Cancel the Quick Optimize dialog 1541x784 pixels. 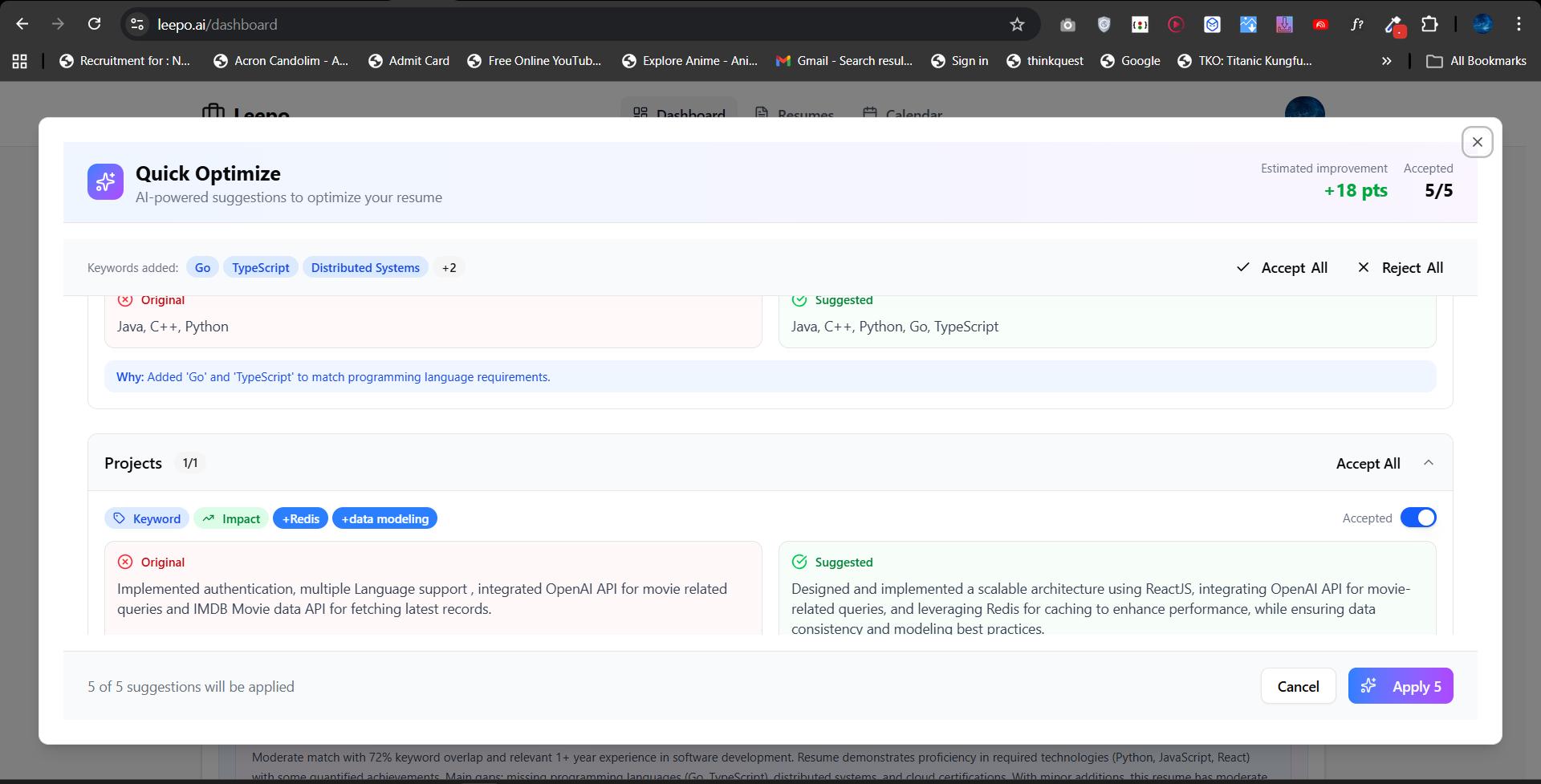[1298, 686]
